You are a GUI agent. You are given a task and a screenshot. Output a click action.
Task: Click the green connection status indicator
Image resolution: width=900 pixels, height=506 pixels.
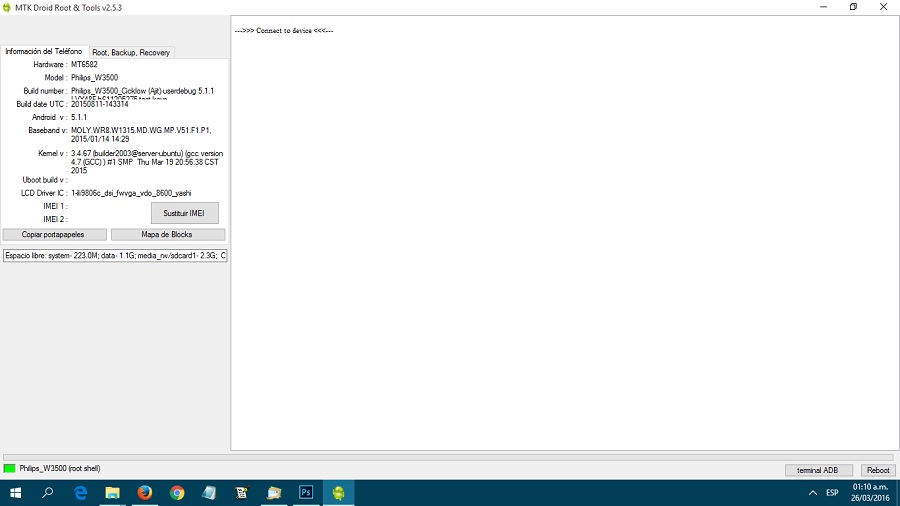pos(9,468)
